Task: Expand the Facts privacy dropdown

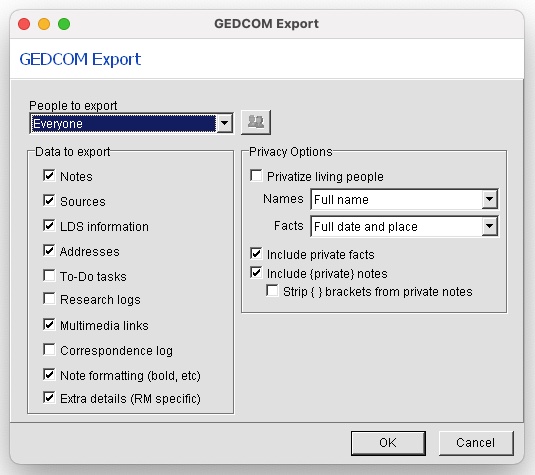Action: point(404,226)
